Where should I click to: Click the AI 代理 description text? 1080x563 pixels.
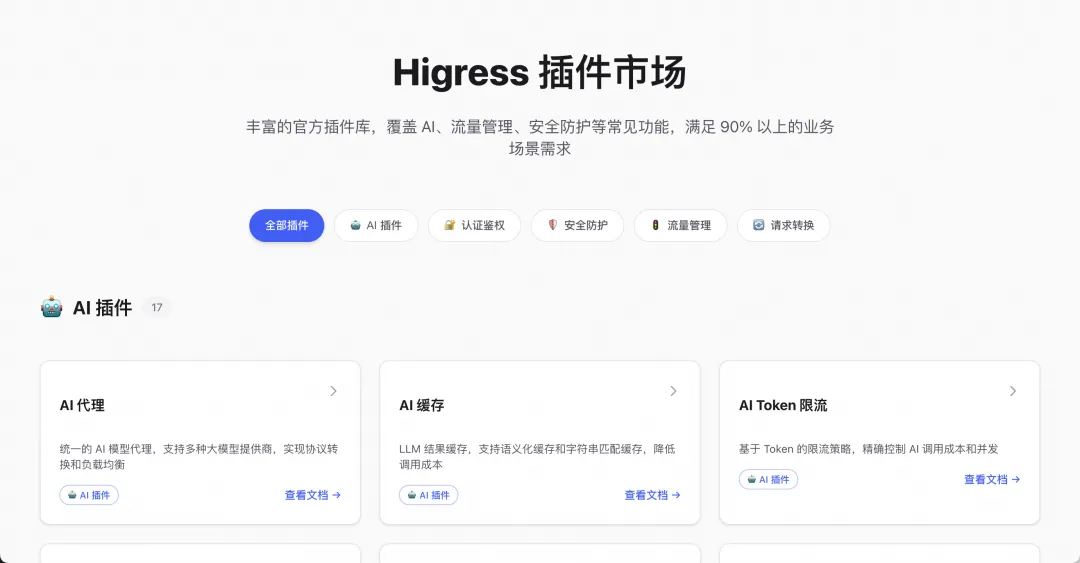tap(198, 456)
